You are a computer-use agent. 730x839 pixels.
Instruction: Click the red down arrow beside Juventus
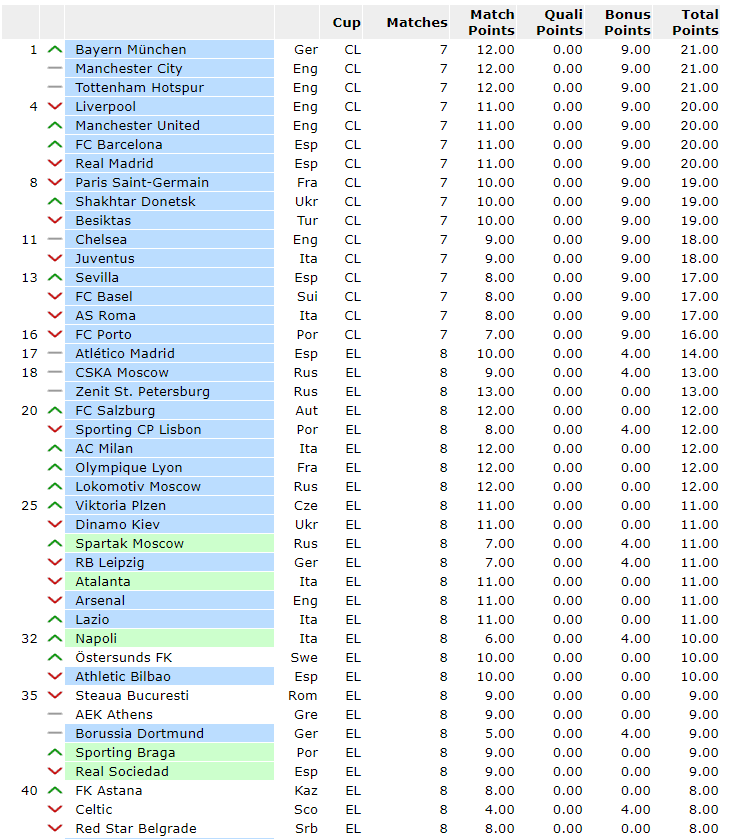pos(54,258)
